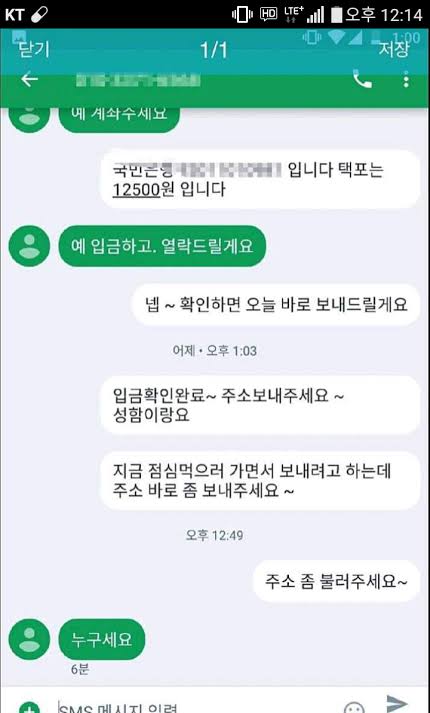Tap the vibrate mode icon in status bar
Image resolution: width=430 pixels, height=713 pixels.
point(242,15)
